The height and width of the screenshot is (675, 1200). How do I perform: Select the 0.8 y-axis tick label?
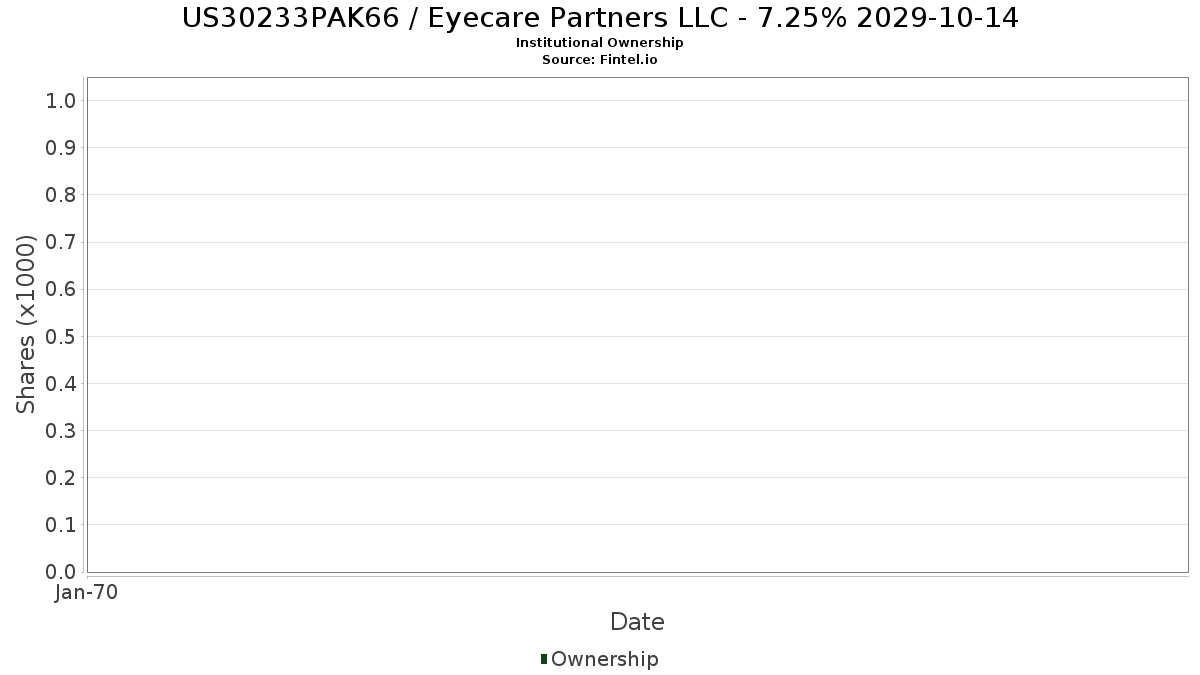coord(61,194)
